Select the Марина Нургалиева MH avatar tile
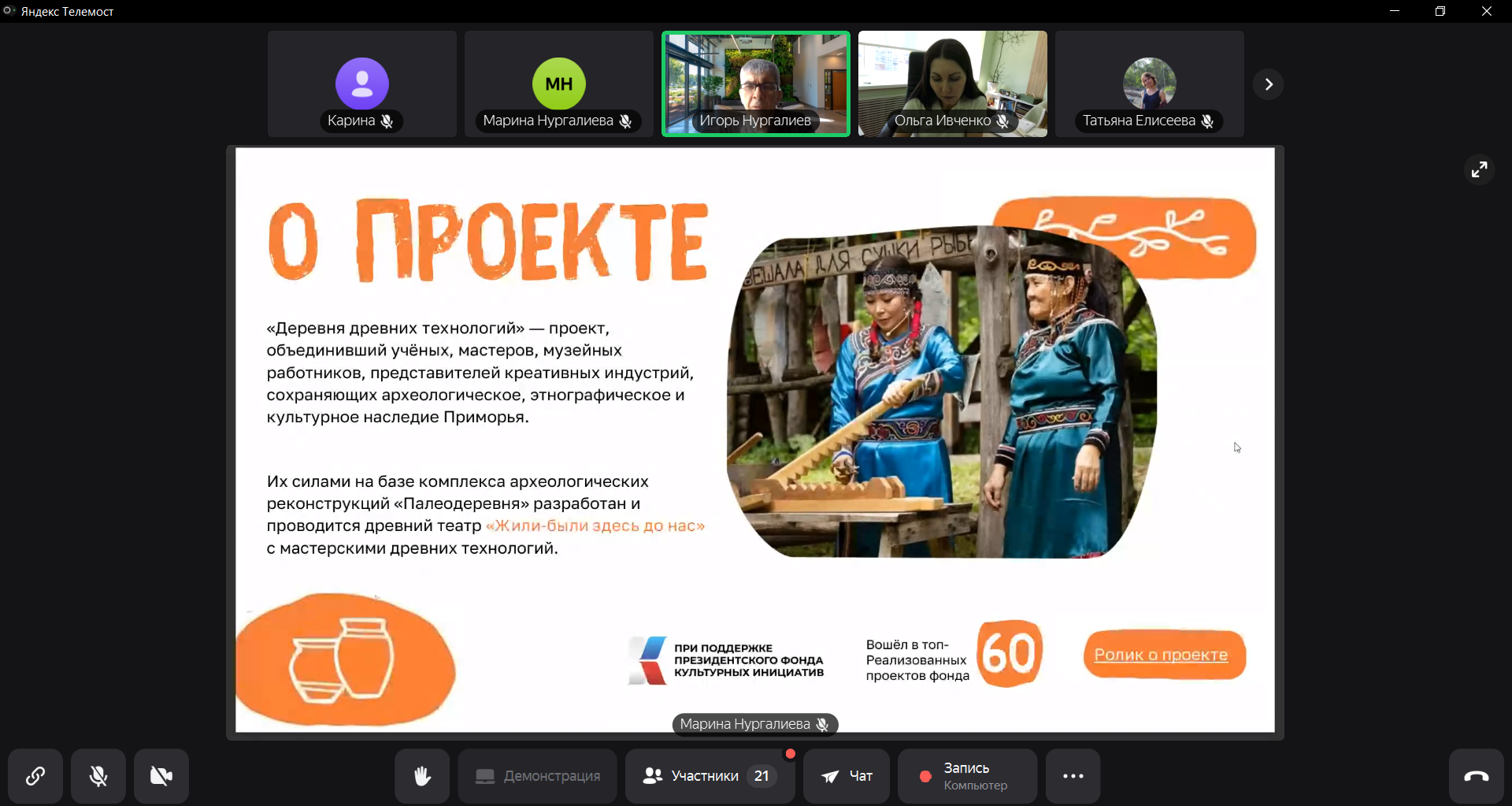This screenshot has width=1512, height=806. [x=559, y=84]
